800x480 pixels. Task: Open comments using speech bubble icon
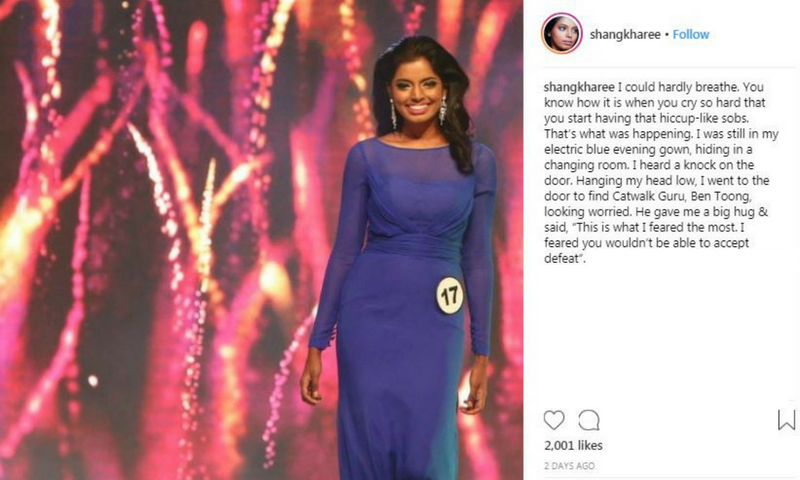pyautogui.click(x=589, y=420)
